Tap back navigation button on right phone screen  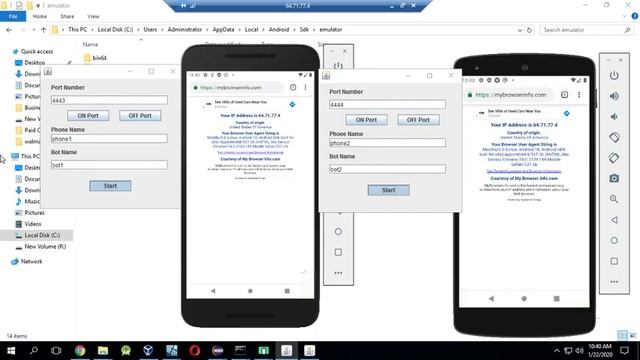point(491,299)
